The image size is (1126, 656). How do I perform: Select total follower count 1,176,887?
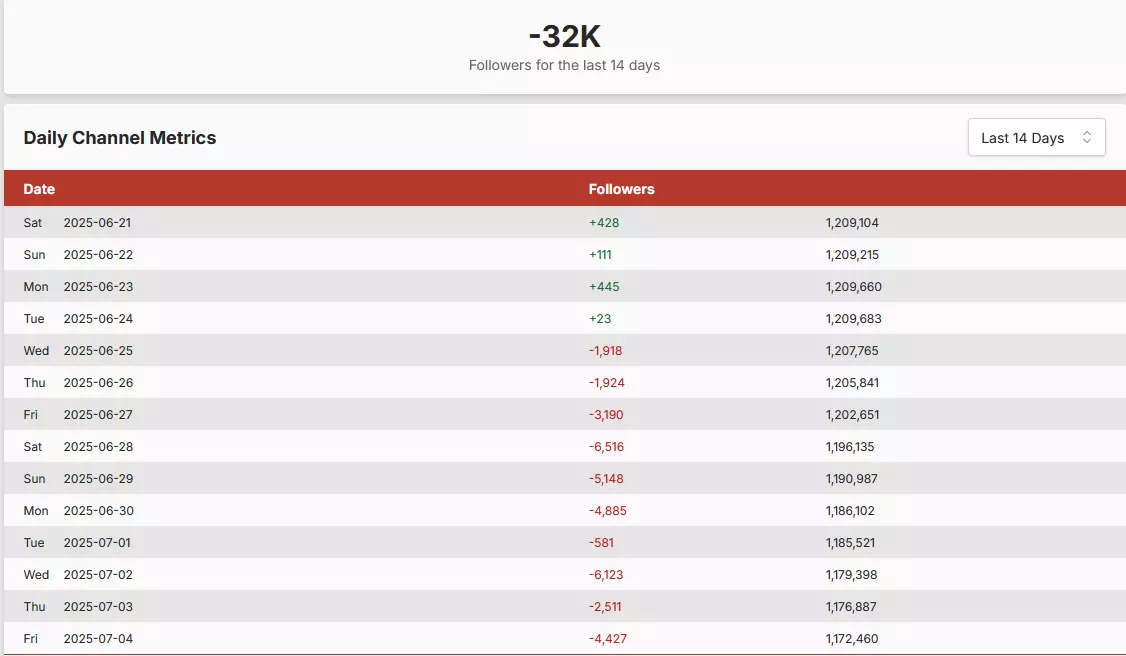click(851, 606)
